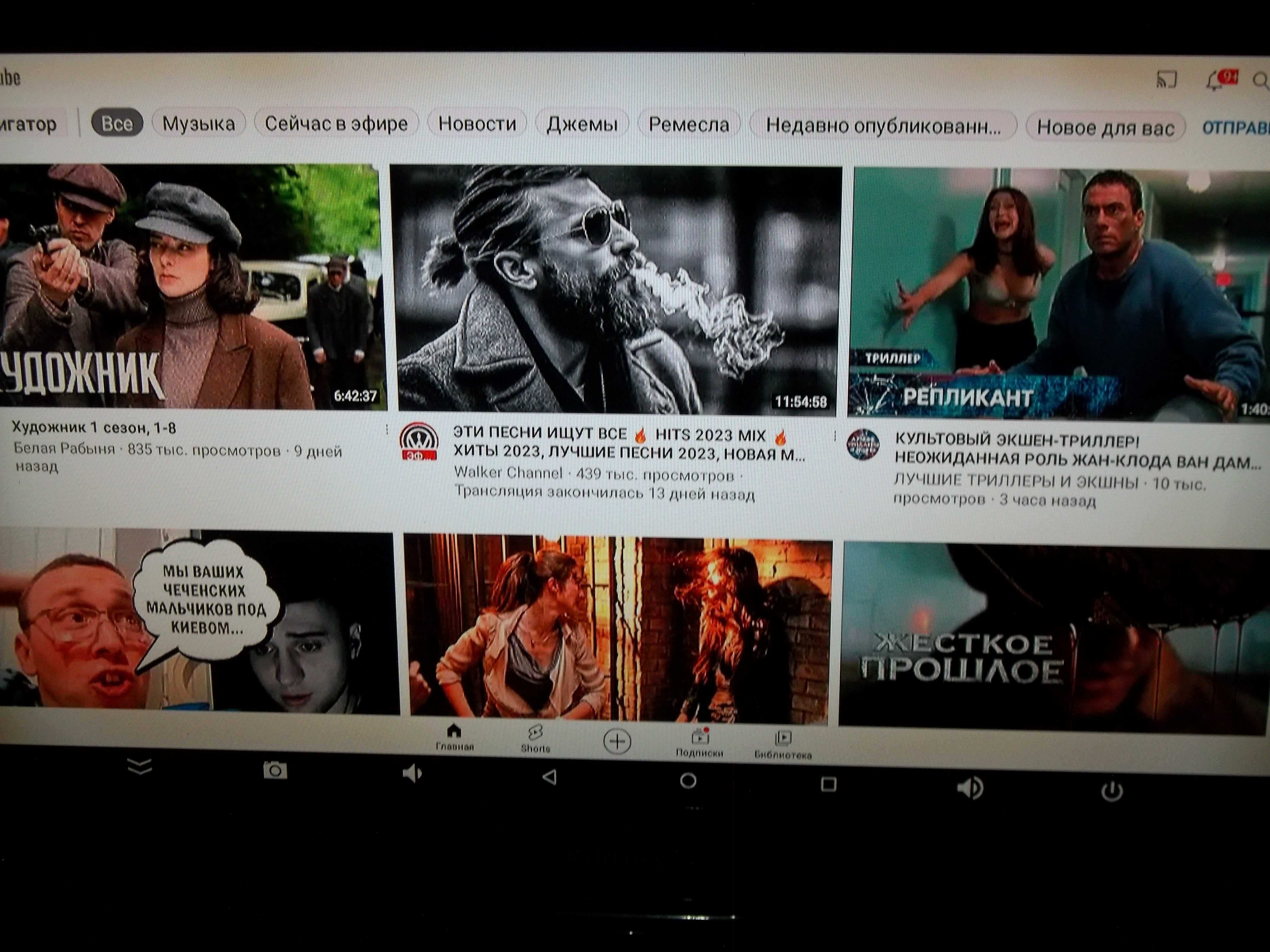Viewport: 1270px width, 952px height.
Task: Tap ЛУЧШИЕ ТРИЛЛЕРЫ И ЭКШНЫ channel avatar
Action: [863, 444]
